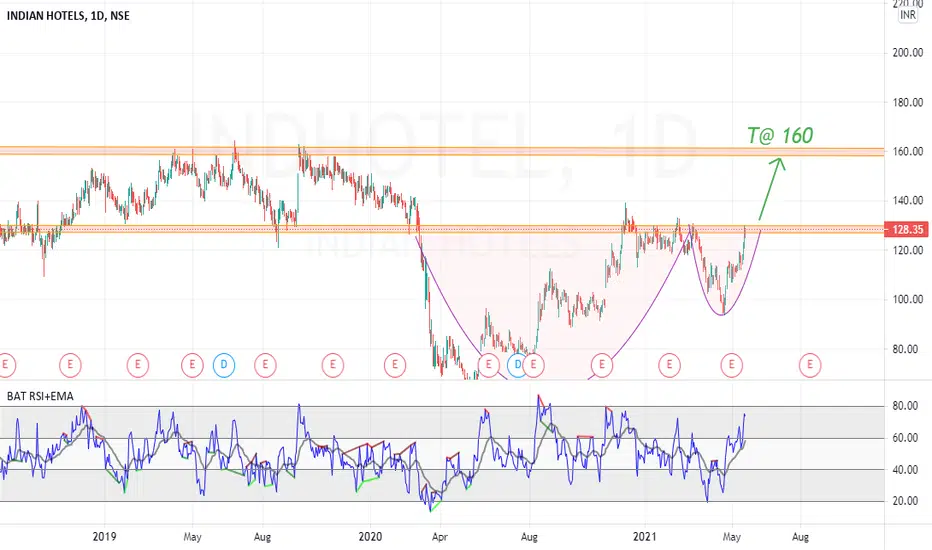
Task: Open the November 2018 earnings marker
Action: coord(70,364)
